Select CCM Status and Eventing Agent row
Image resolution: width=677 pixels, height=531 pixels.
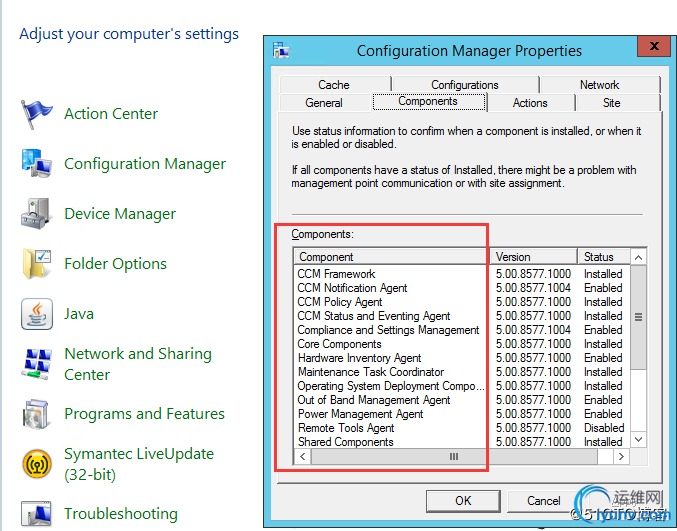coord(462,316)
